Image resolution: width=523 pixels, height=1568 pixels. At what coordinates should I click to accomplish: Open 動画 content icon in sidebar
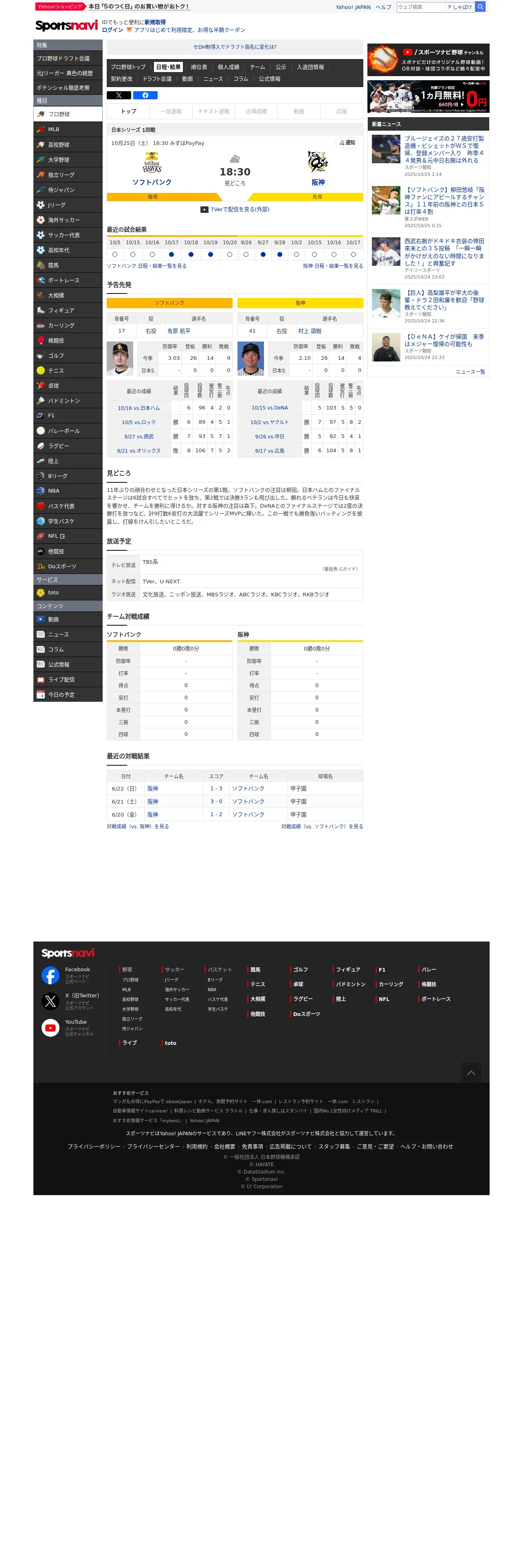tap(41, 620)
